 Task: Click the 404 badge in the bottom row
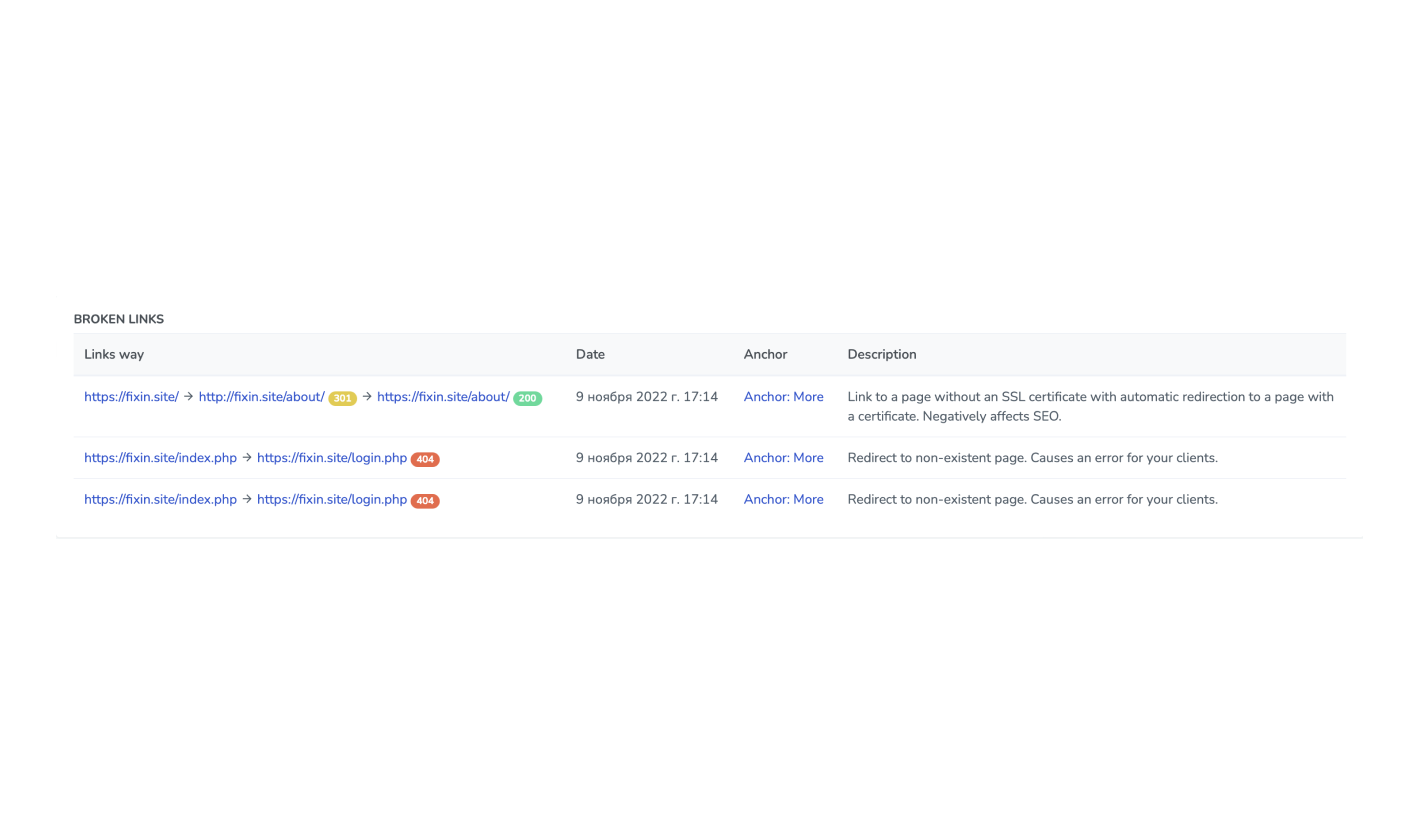tap(425, 501)
